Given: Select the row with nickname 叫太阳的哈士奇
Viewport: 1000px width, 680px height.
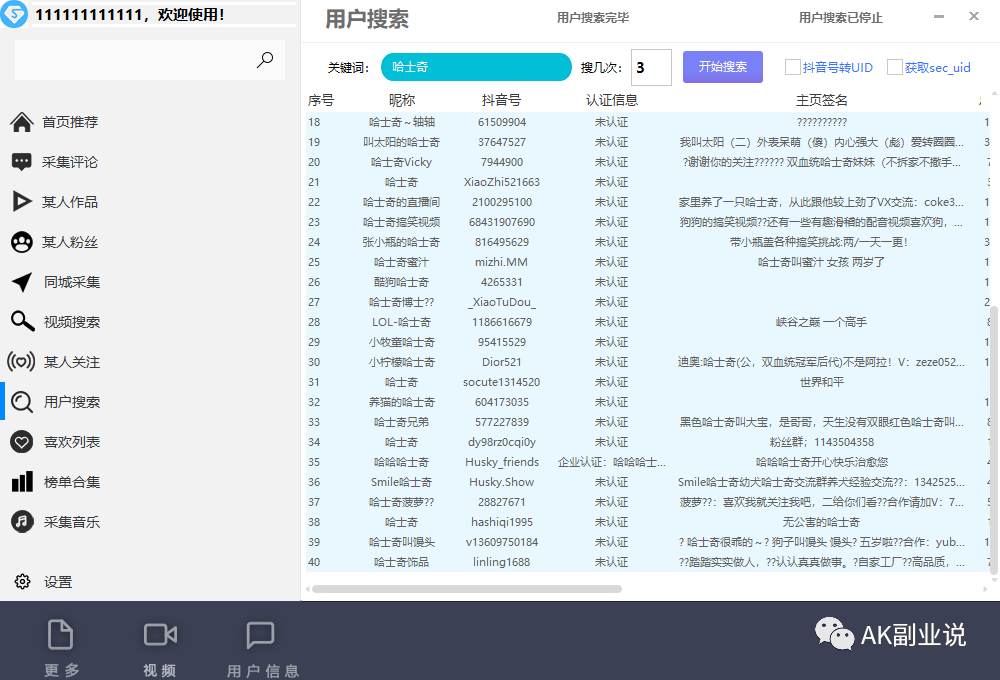Looking at the screenshot, I should point(647,142).
